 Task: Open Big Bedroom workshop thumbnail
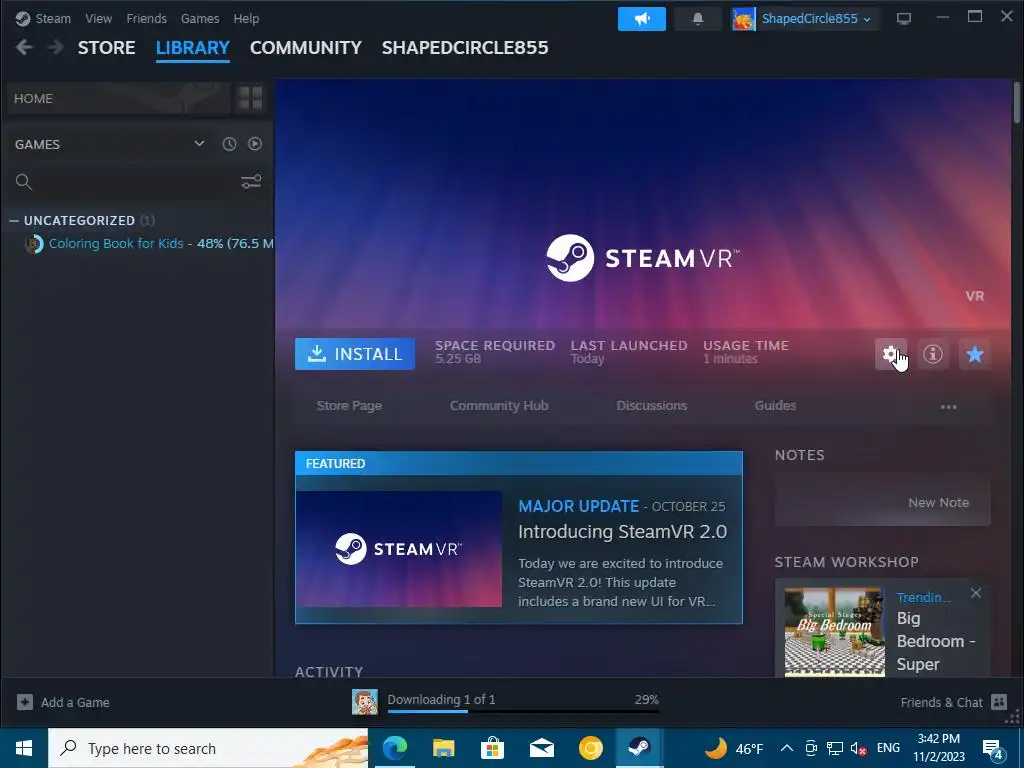tap(835, 632)
